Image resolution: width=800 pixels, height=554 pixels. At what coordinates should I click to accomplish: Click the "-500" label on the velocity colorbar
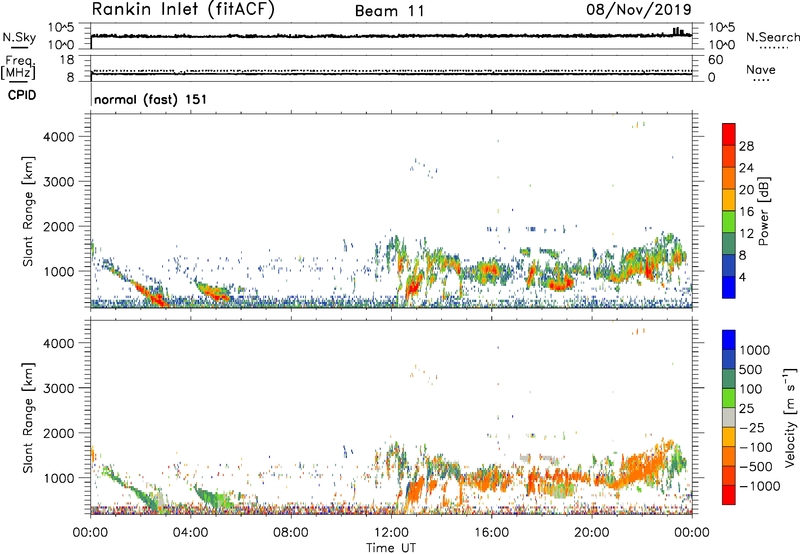(756, 467)
